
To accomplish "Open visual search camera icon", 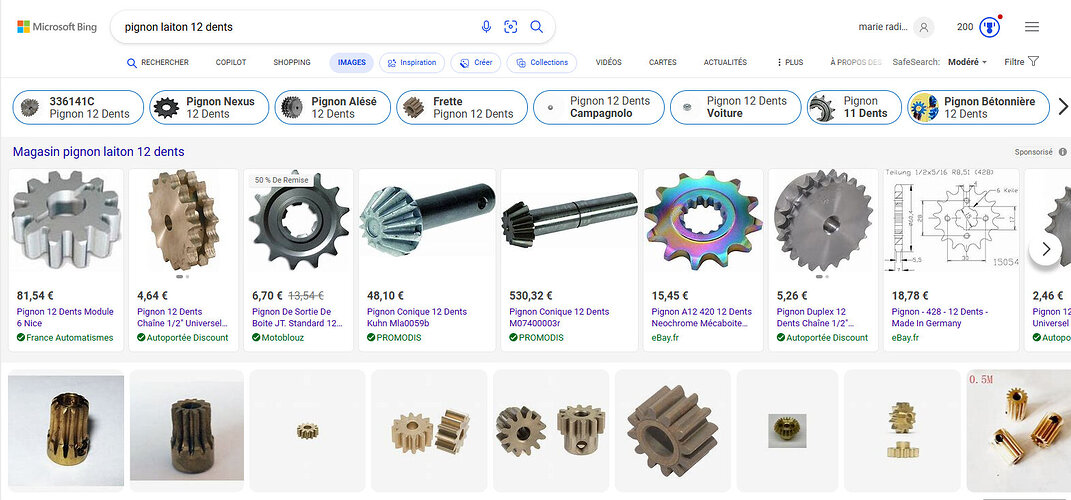I will pos(511,27).
